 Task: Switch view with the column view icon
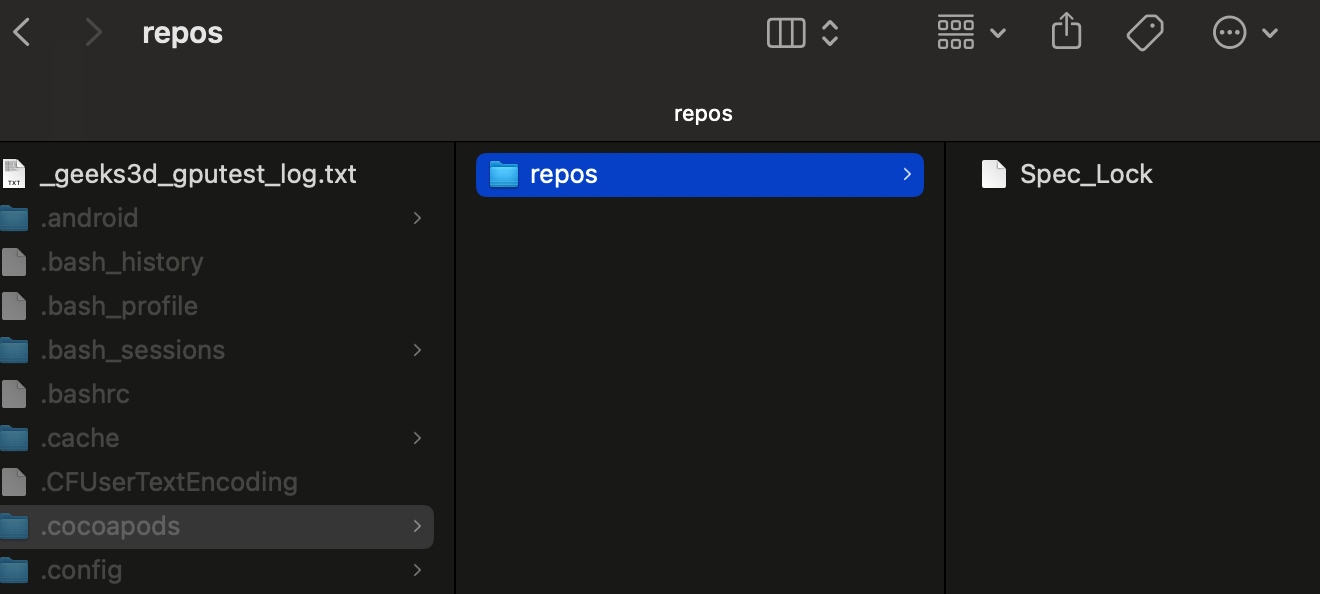click(x=786, y=33)
